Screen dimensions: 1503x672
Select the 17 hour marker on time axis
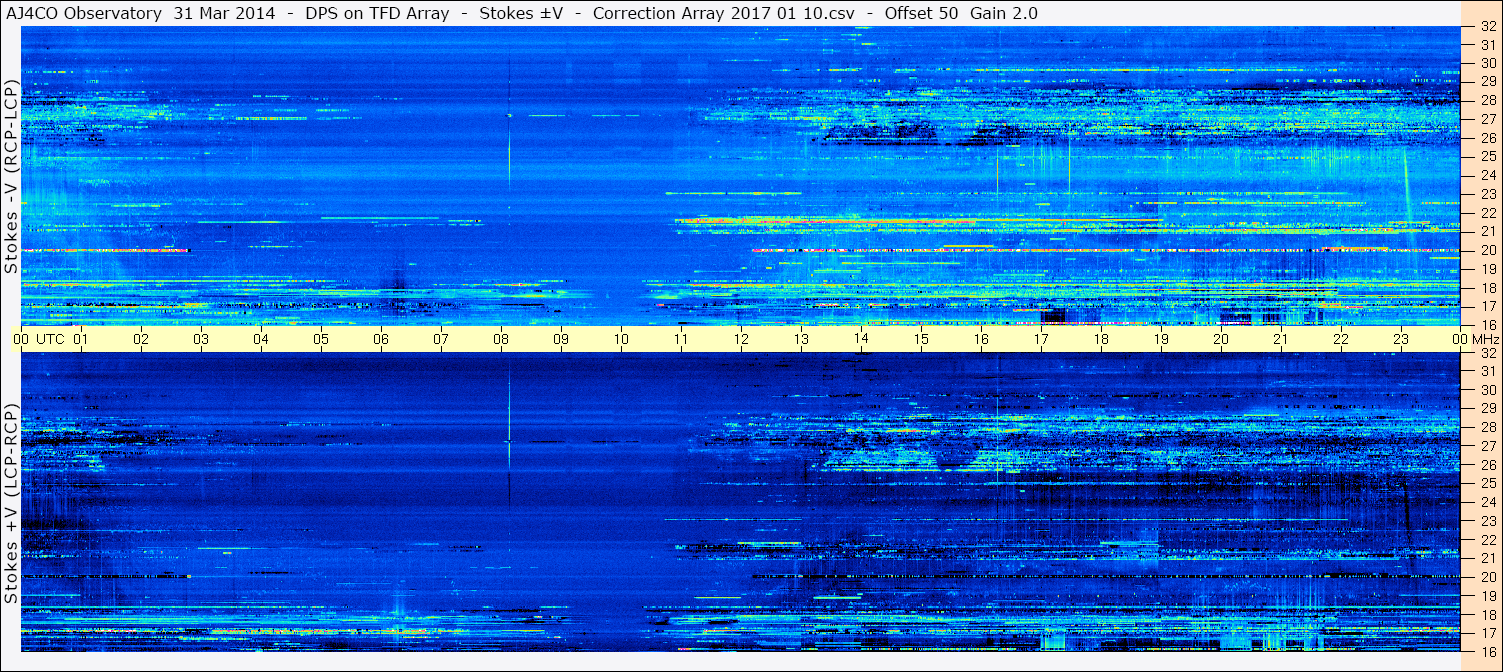(x=1041, y=339)
